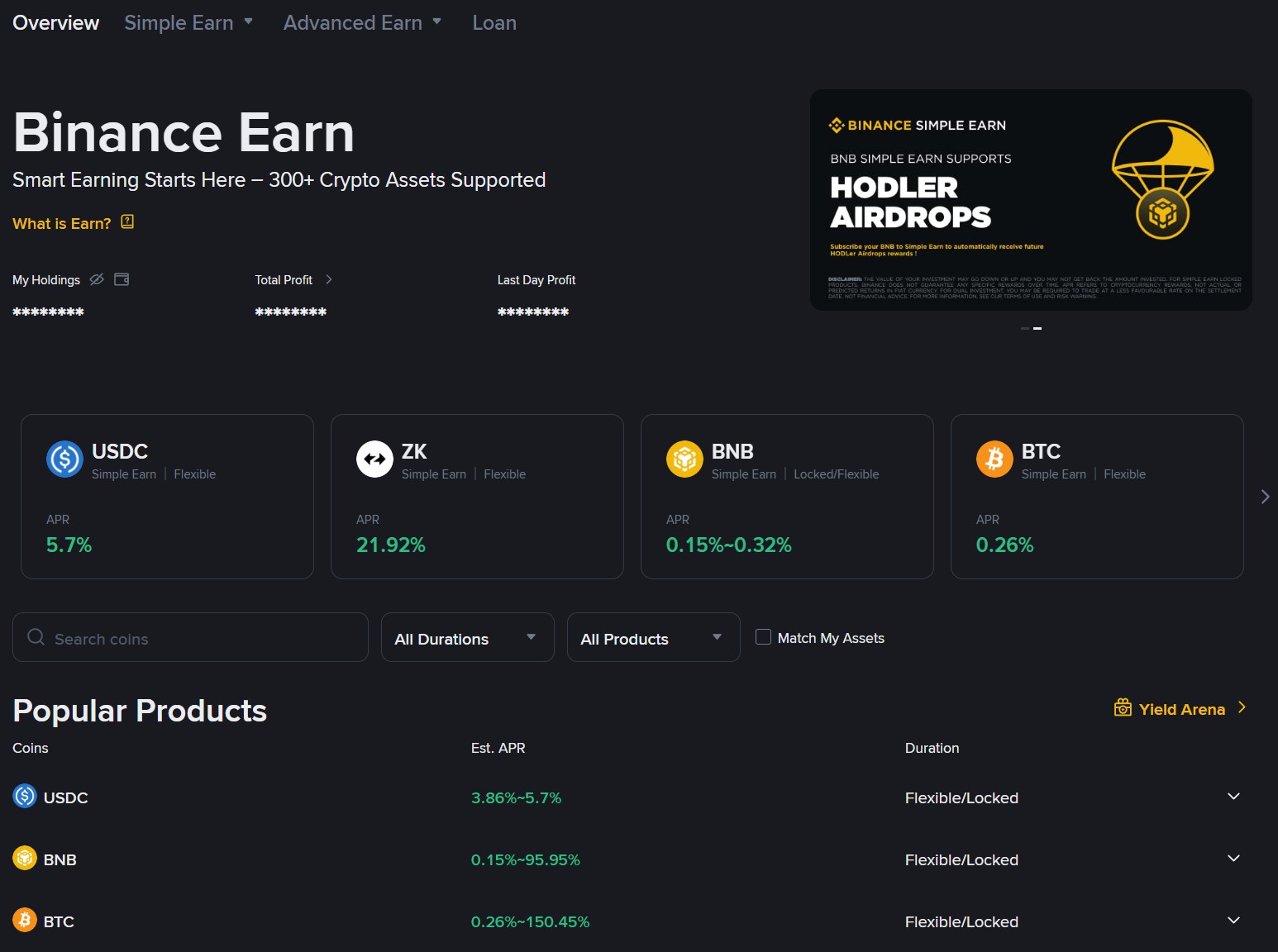Expand the USDC row in Popular Products
This screenshot has width=1278, height=952.
1233,797
